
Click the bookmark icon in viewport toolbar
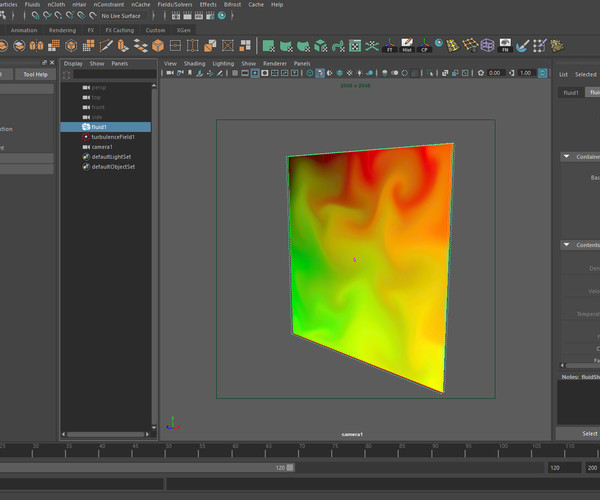(x=190, y=73)
